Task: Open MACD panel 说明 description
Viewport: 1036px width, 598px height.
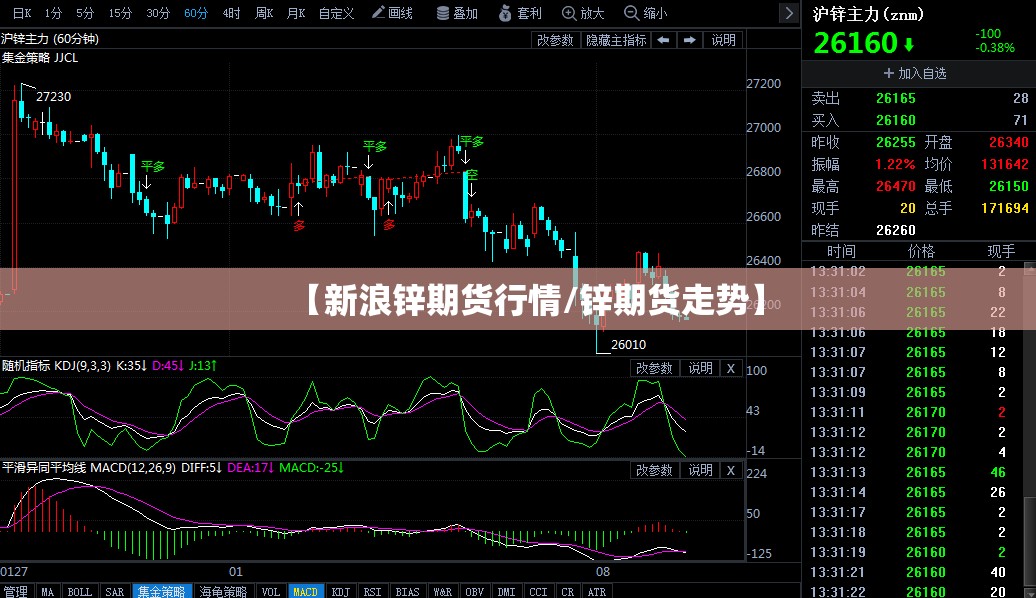Action: point(700,470)
